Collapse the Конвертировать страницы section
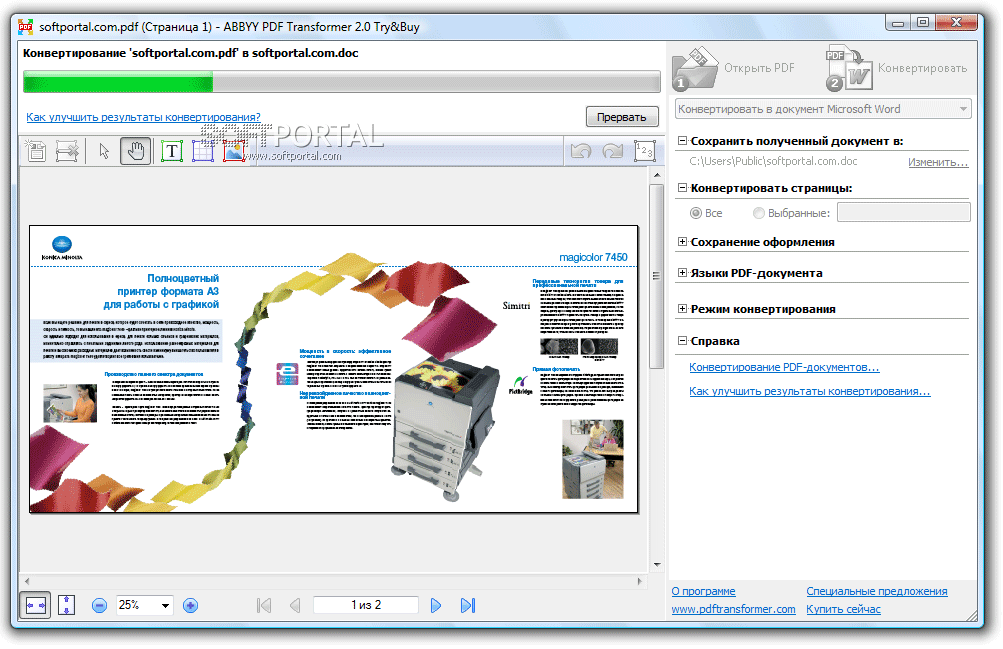This screenshot has width=1003, height=649. (x=683, y=188)
